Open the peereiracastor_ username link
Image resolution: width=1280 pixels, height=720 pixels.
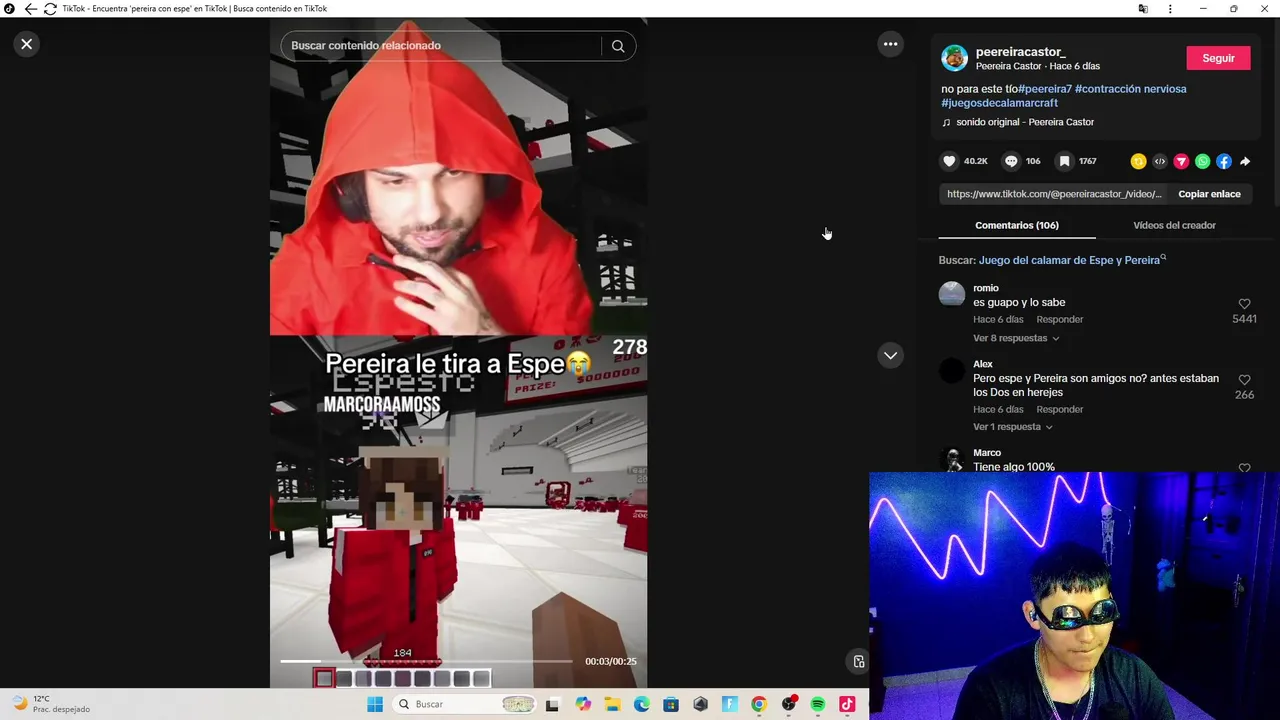[1020, 51]
